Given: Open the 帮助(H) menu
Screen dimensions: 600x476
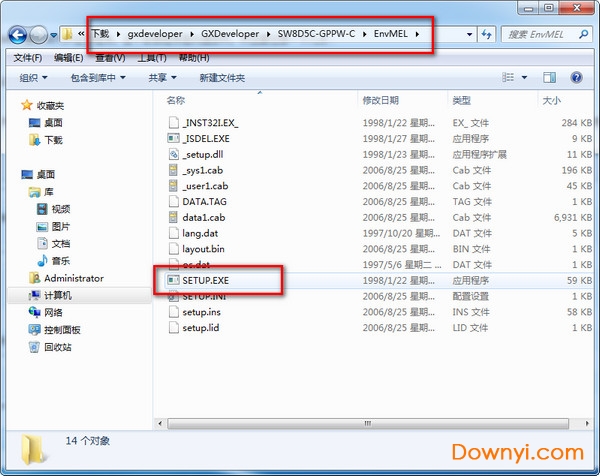Looking at the screenshot, I should (x=194, y=58).
